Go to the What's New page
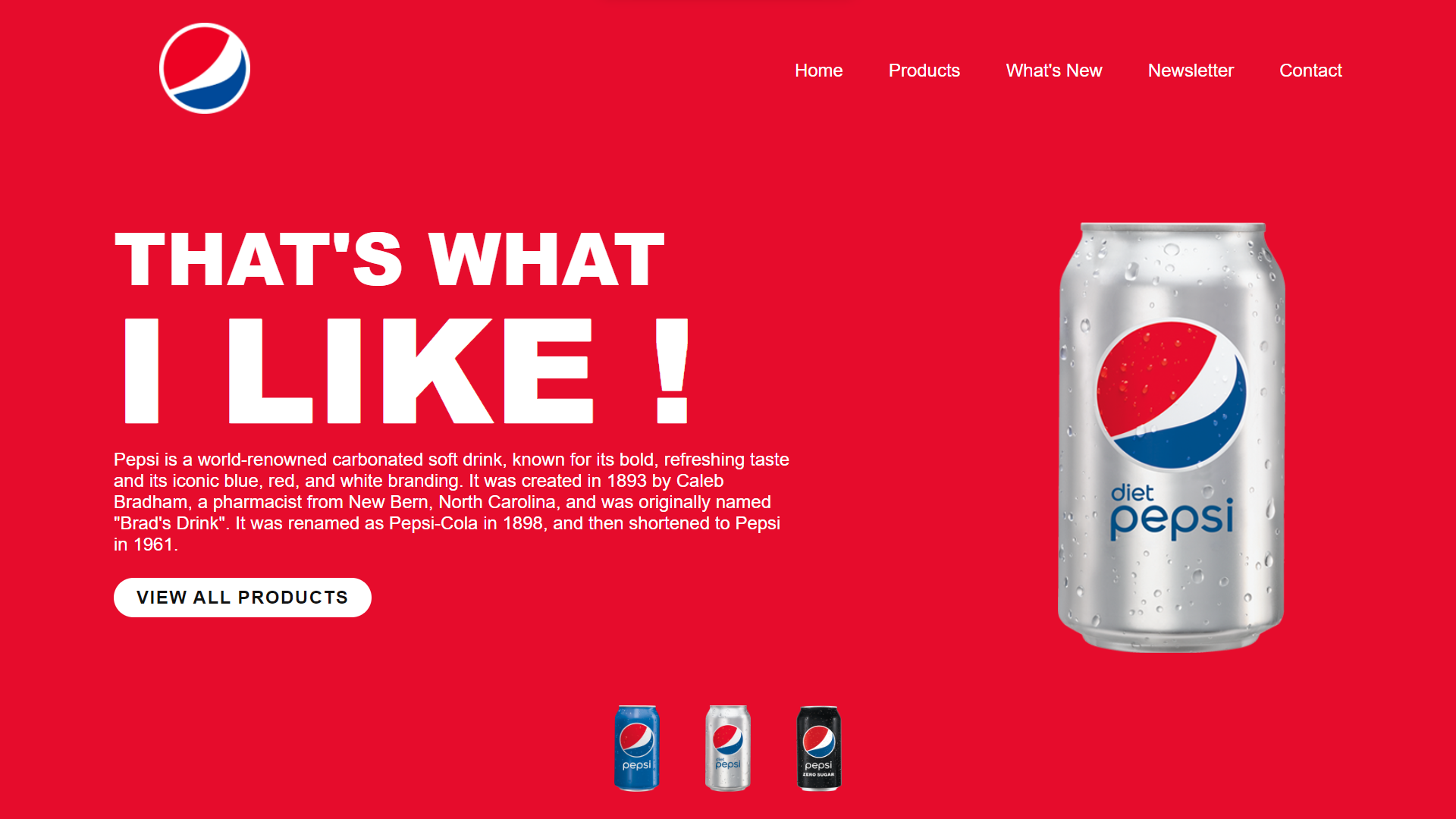1456x819 pixels. point(1053,71)
